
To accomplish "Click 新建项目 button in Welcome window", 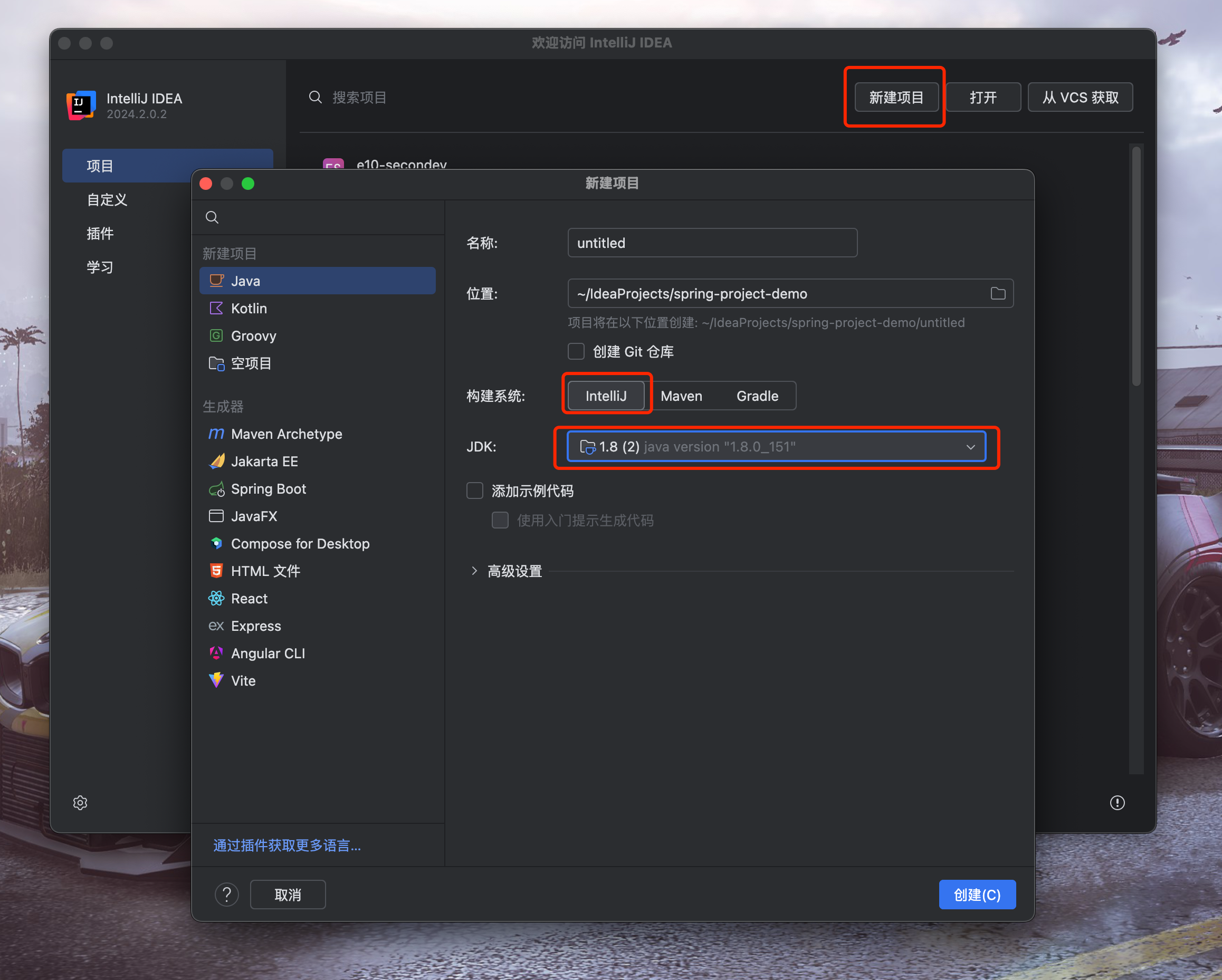I will pos(896,98).
